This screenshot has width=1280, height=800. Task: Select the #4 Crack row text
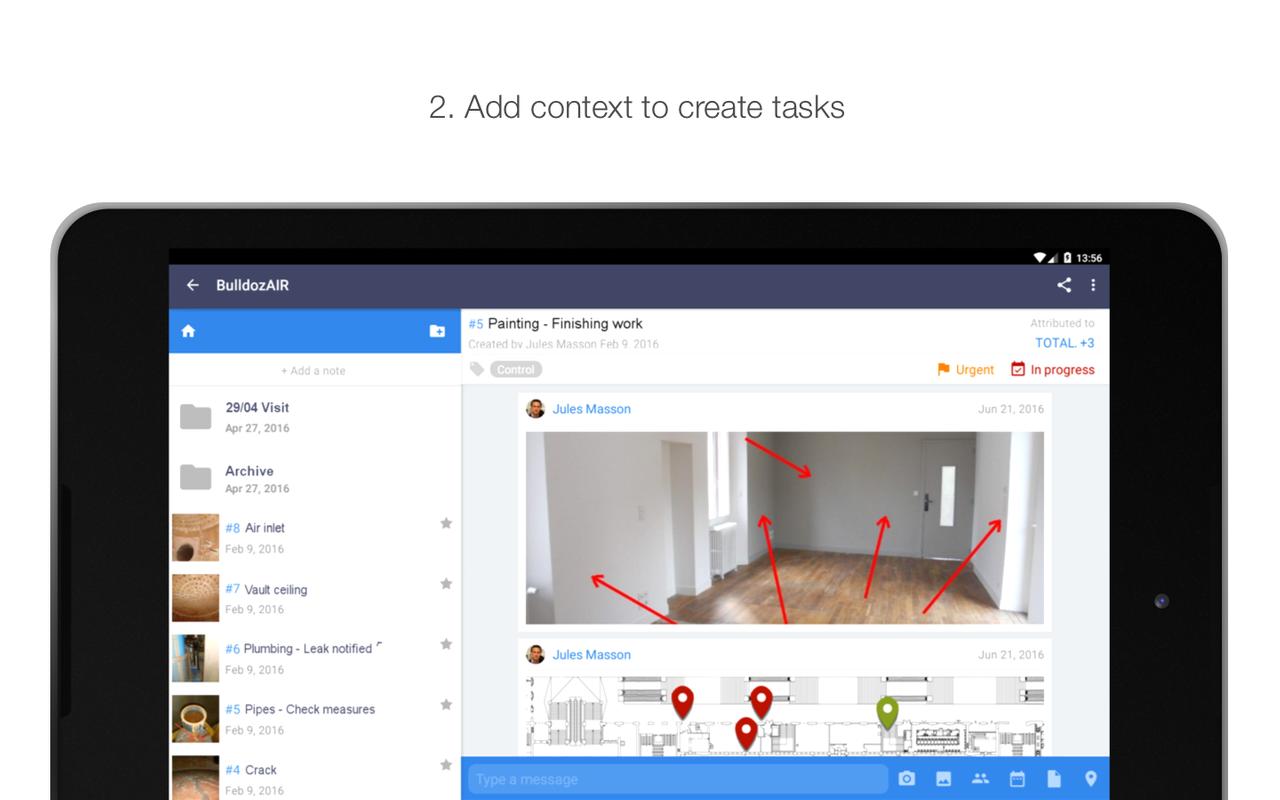pos(251,770)
